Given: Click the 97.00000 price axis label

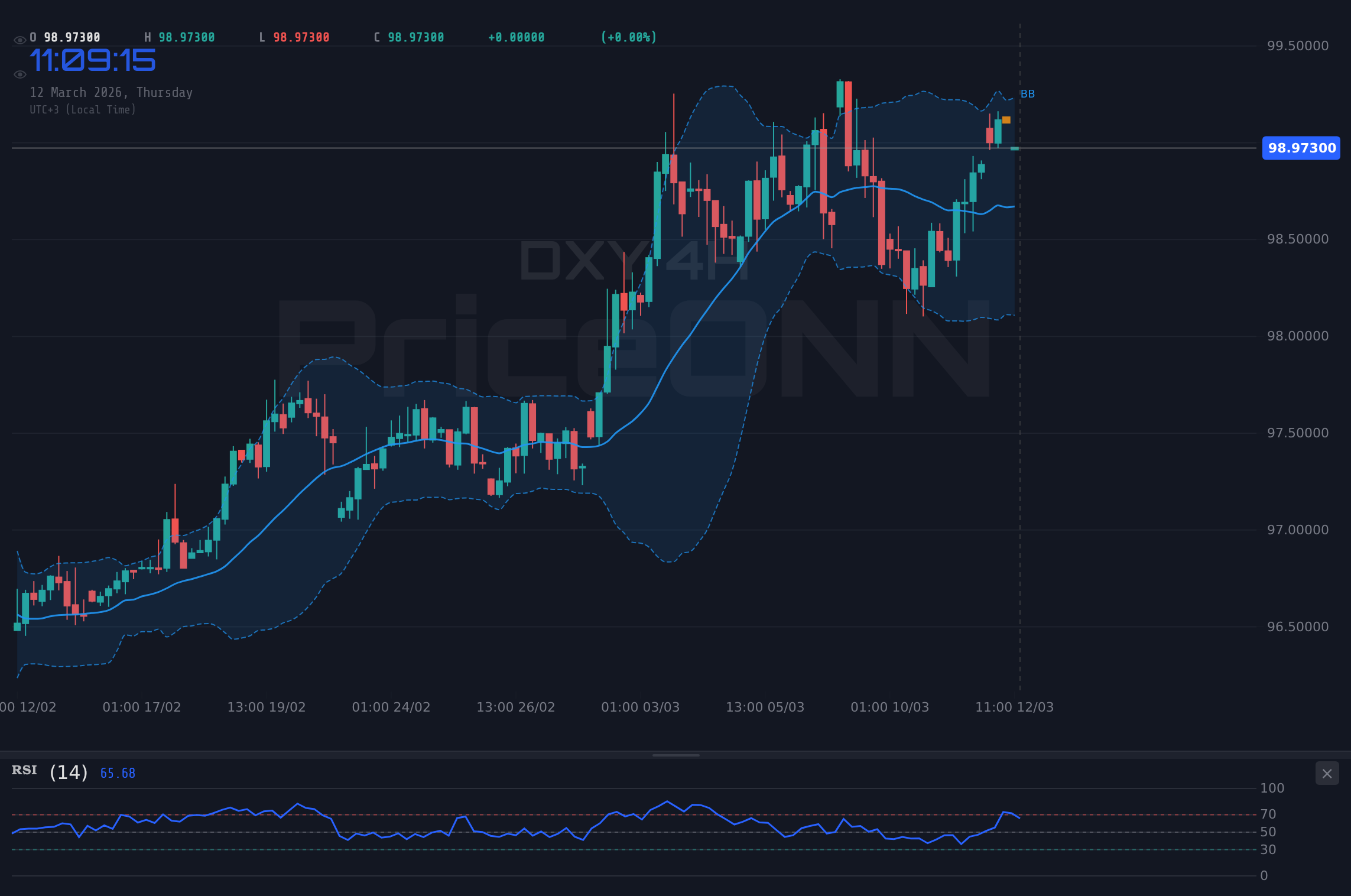Looking at the screenshot, I should click(x=1298, y=530).
